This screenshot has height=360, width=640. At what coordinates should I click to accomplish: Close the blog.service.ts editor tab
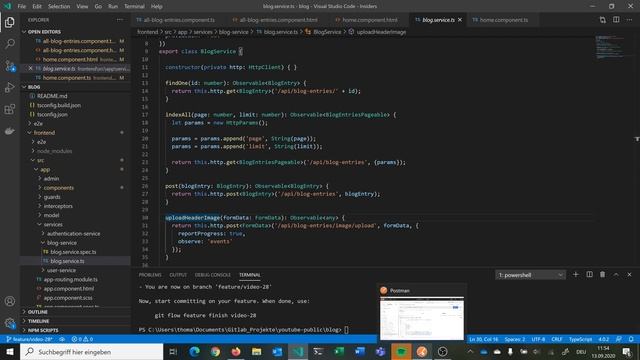point(460,20)
